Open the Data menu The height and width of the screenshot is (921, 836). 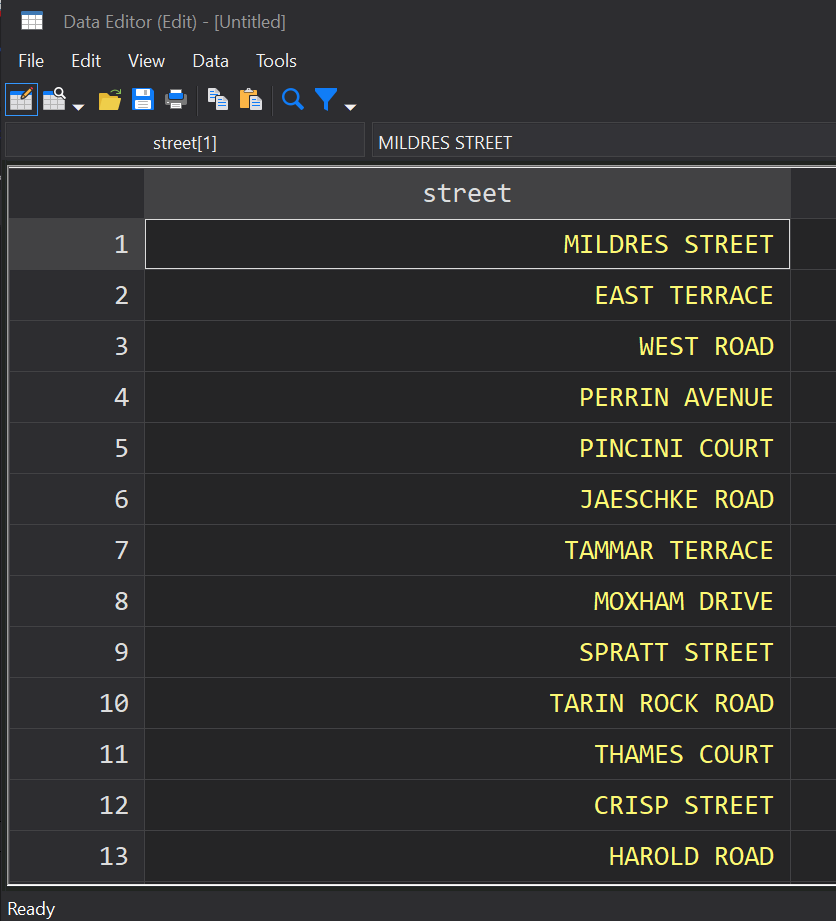(x=210, y=61)
